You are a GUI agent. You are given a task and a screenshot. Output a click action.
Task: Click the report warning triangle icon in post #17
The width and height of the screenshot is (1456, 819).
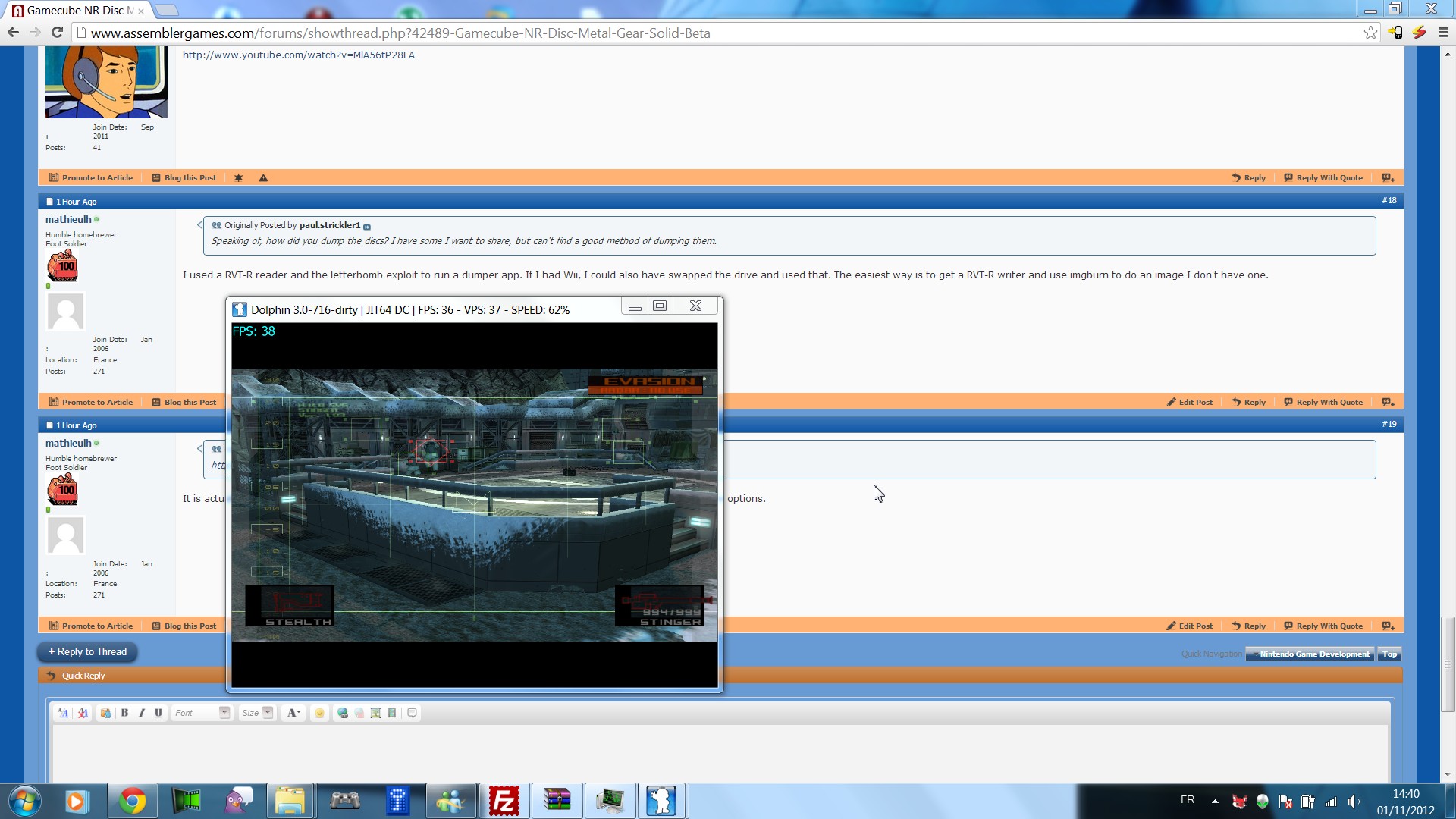[x=263, y=177]
